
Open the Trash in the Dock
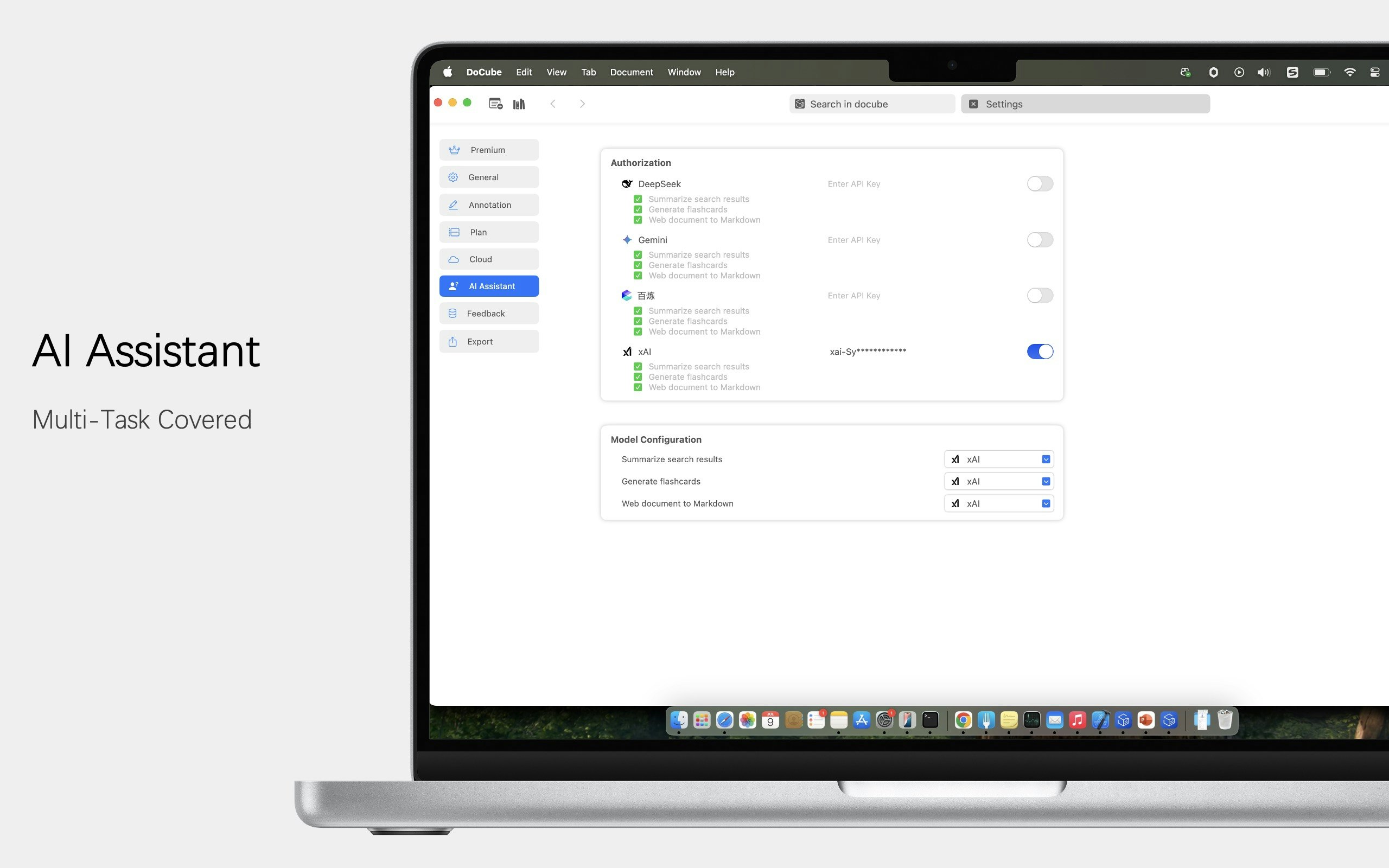pyautogui.click(x=1225, y=719)
